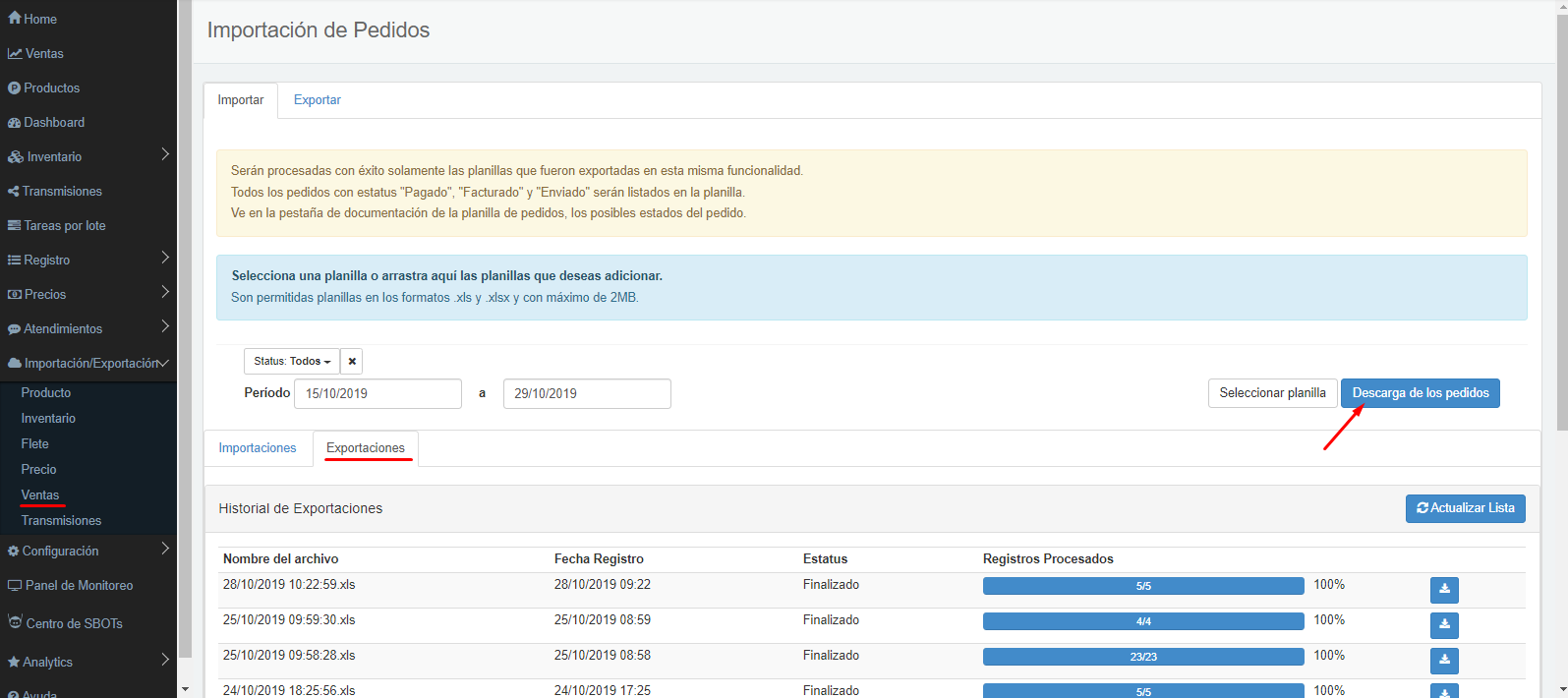The height and width of the screenshot is (698, 1568).
Task: Click the Precios money icon
Action: (15, 295)
